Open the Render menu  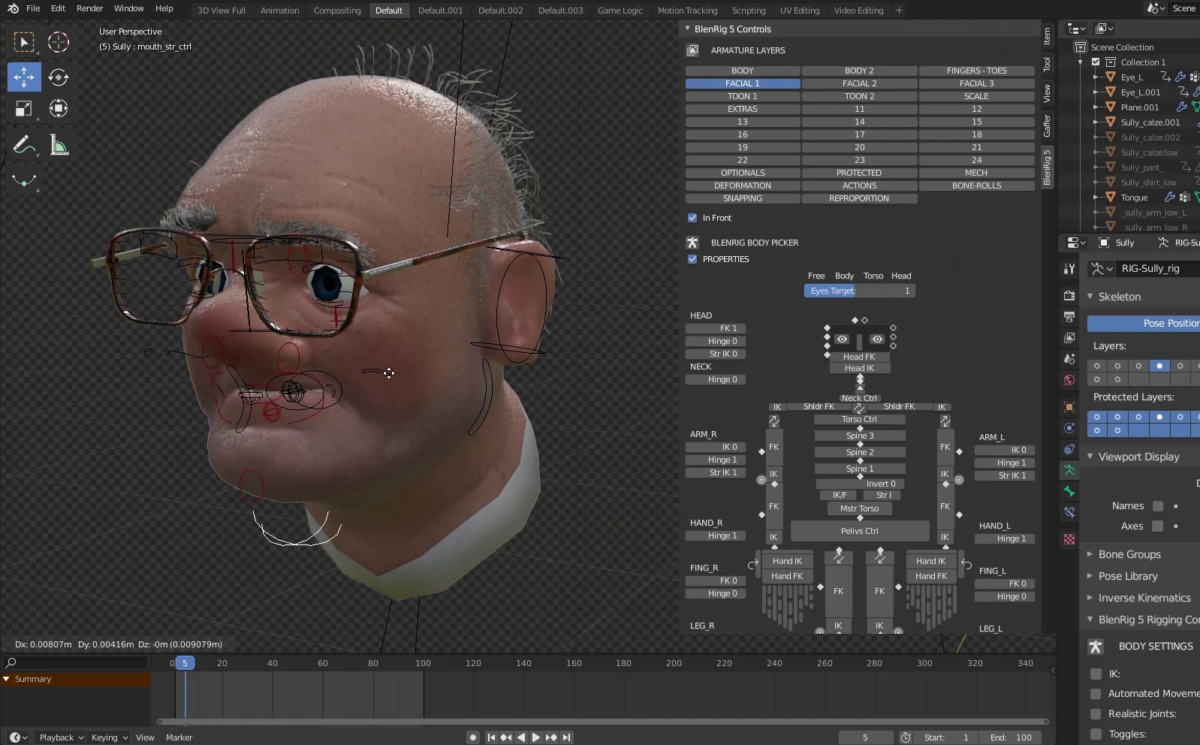click(x=90, y=8)
